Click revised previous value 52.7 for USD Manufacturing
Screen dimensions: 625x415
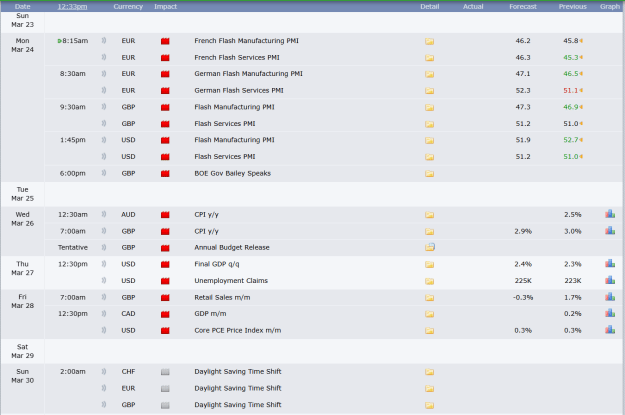[571, 140]
